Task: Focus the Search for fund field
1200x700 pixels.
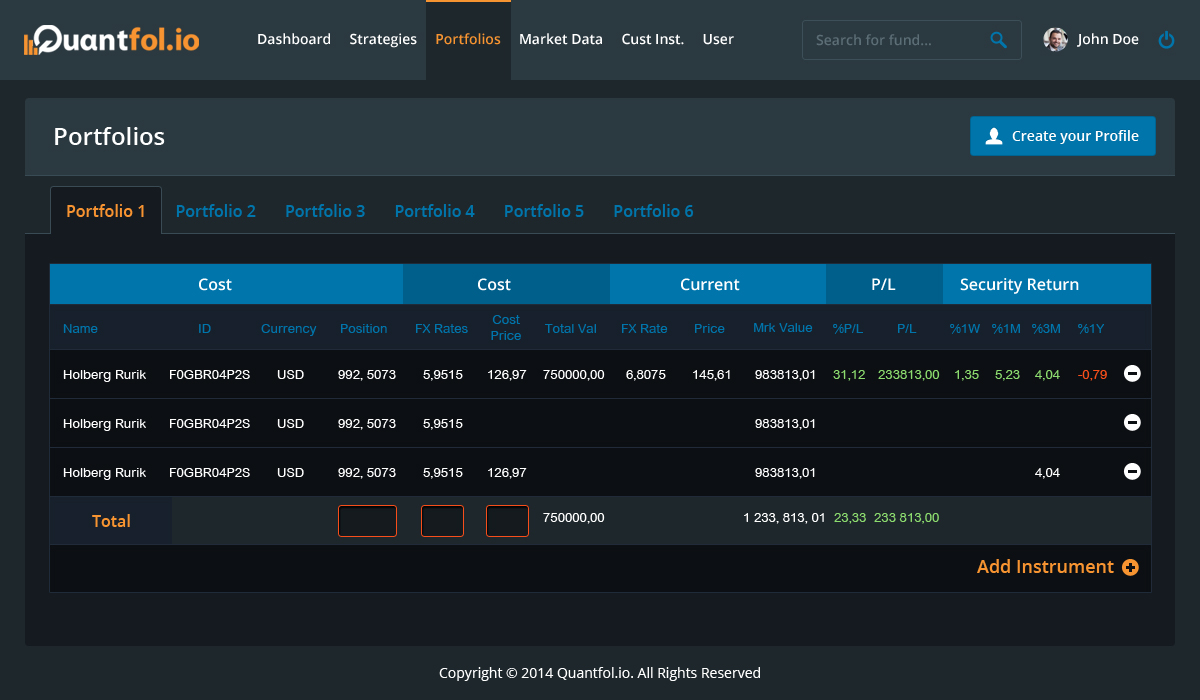Action: (x=895, y=40)
